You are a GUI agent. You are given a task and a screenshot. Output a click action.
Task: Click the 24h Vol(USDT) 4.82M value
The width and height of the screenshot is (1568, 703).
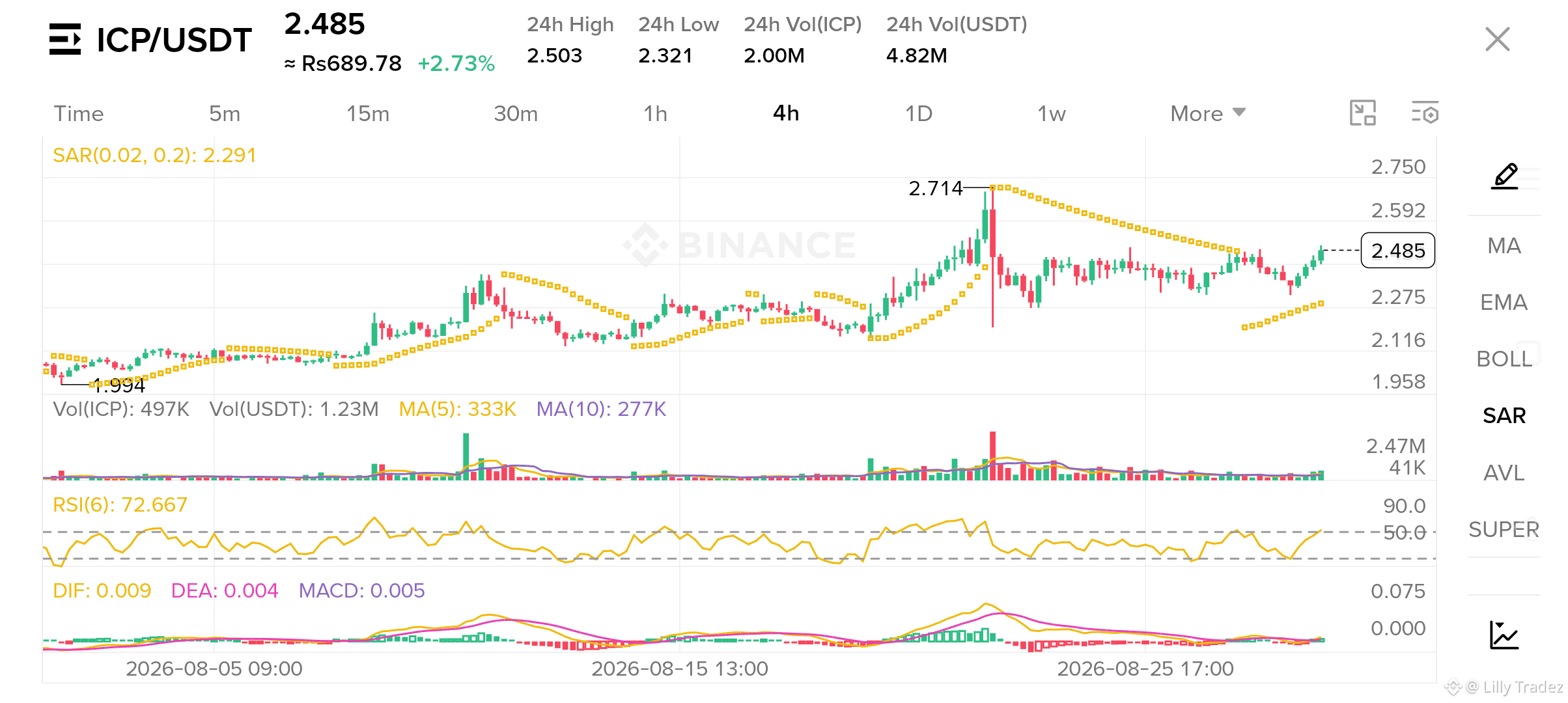[917, 55]
